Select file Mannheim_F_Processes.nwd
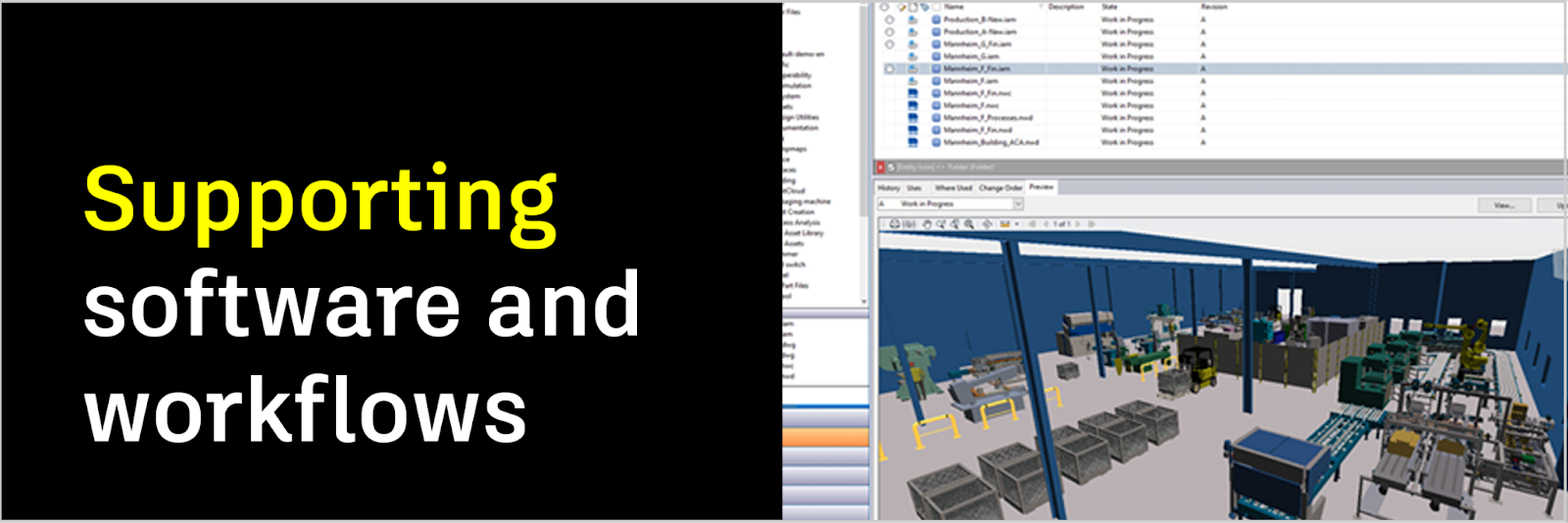Image resolution: width=1568 pixels, height=523 pixels. pyautogui.click(x=988, y=118)
